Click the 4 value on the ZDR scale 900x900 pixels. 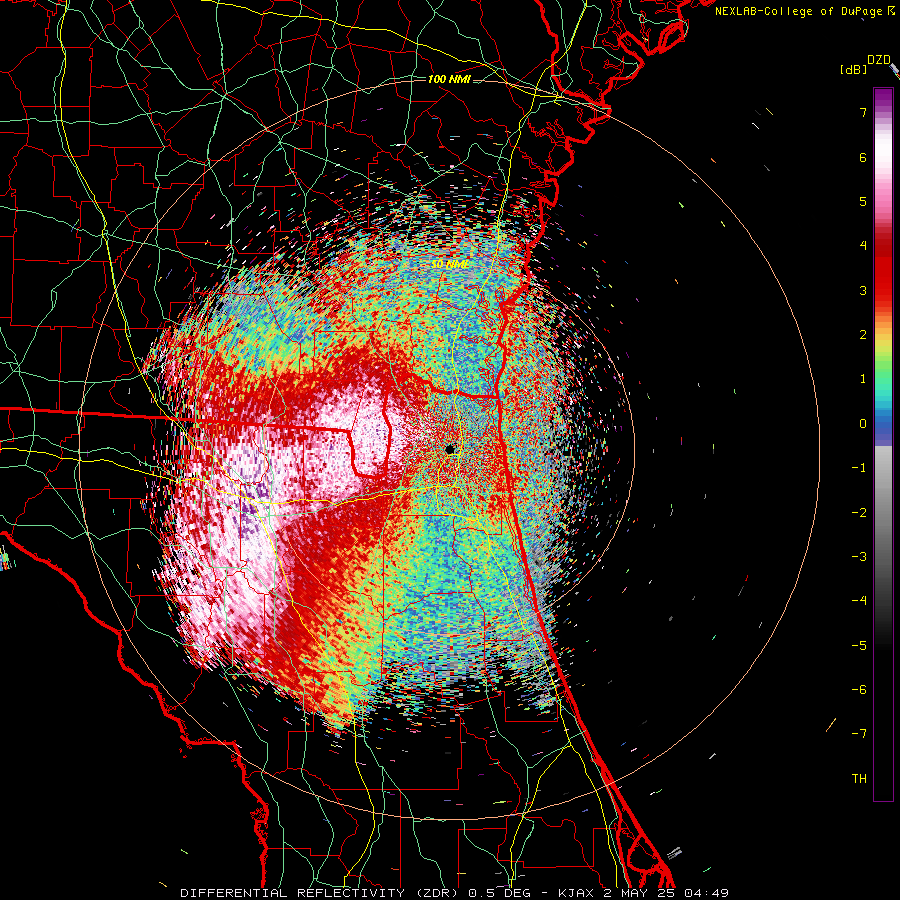coord(863,246)
